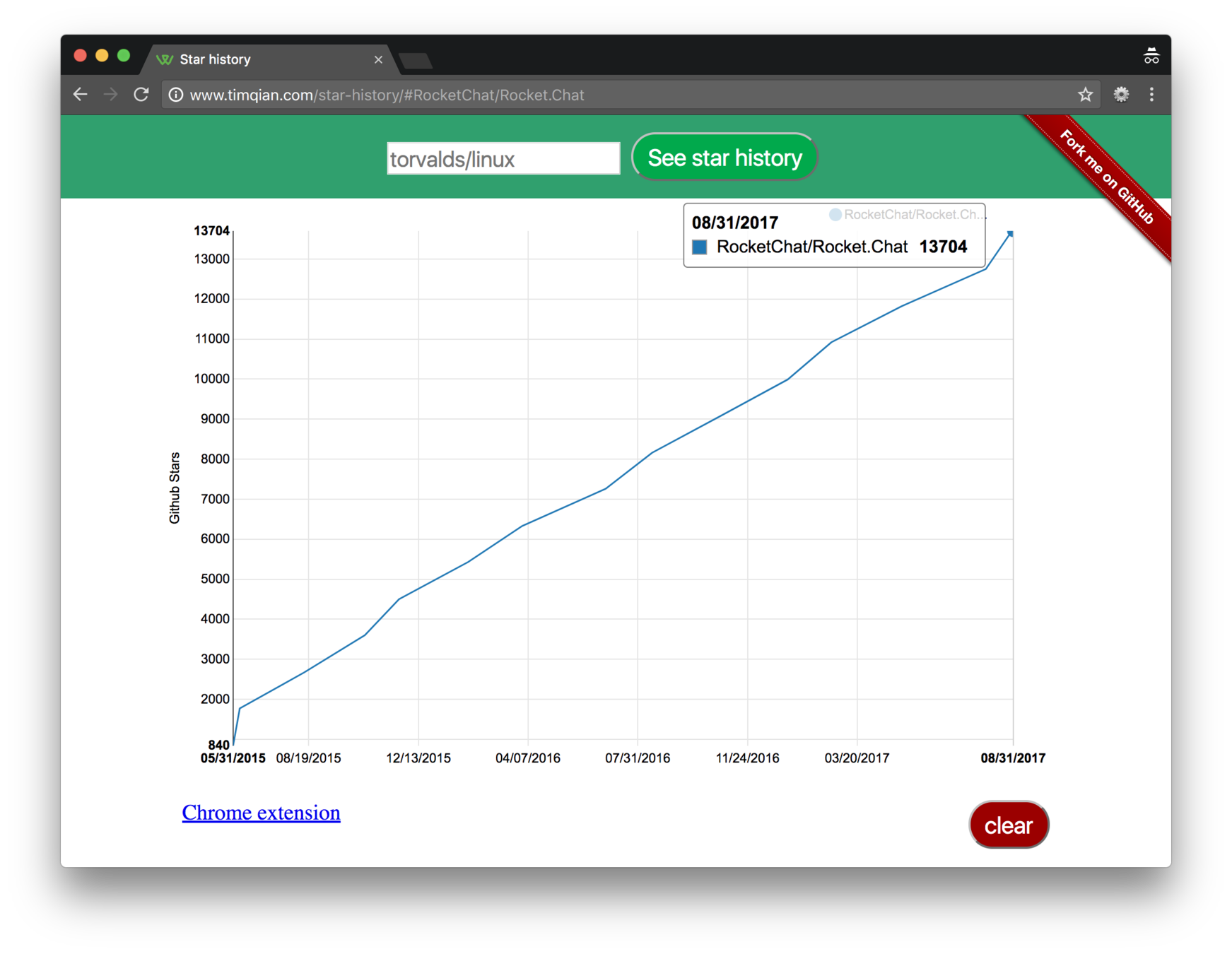Viewport: 1232px width, 954px height.
Task: Click tooltip date 08/31/2017
Action: tap(734, 223)
